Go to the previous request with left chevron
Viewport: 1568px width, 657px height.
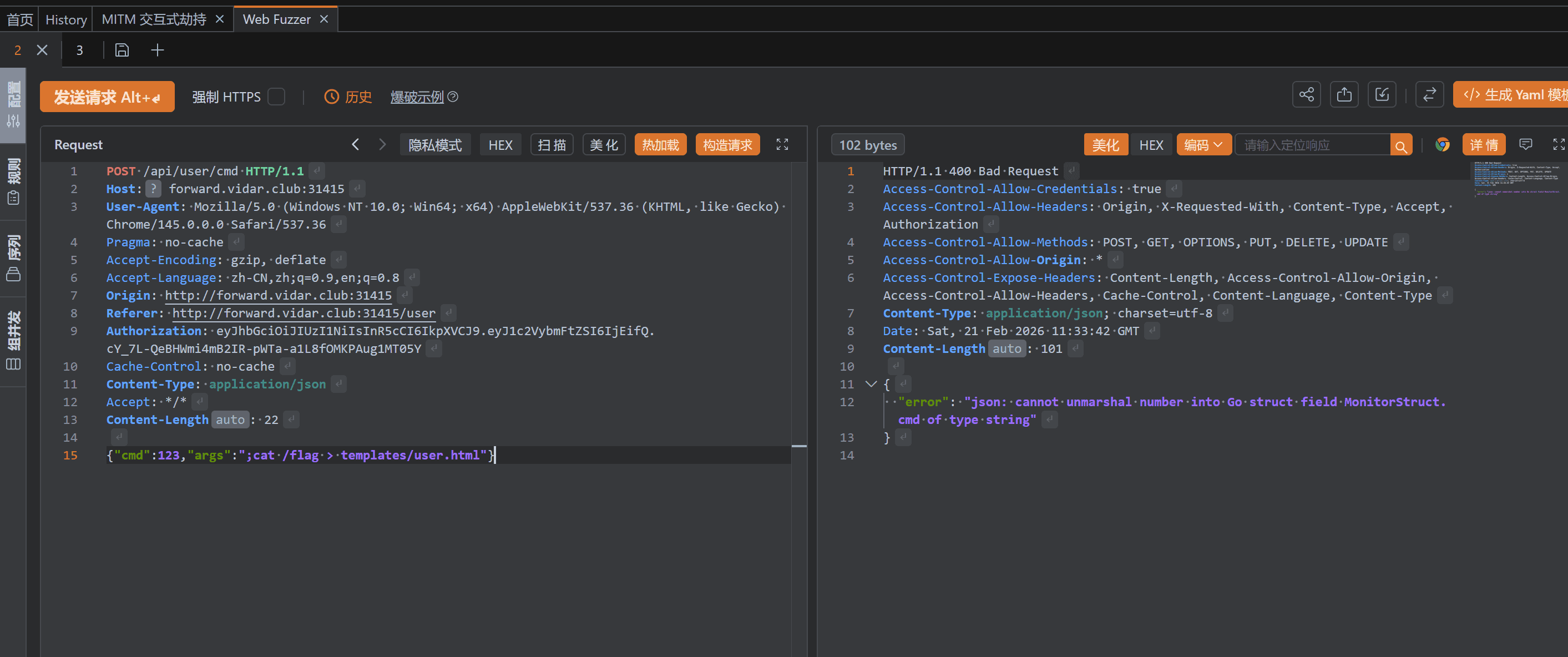pos(356,144)
